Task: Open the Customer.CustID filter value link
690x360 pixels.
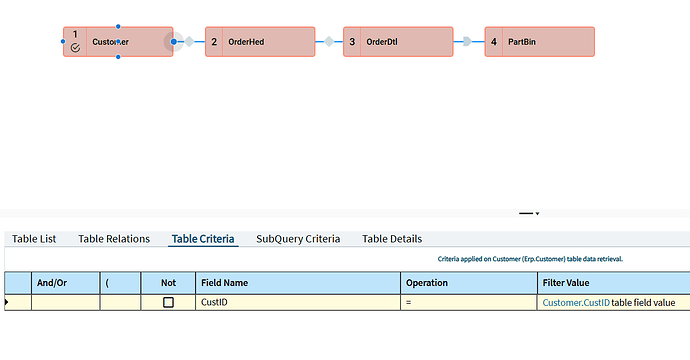Action: click(576, 303)
